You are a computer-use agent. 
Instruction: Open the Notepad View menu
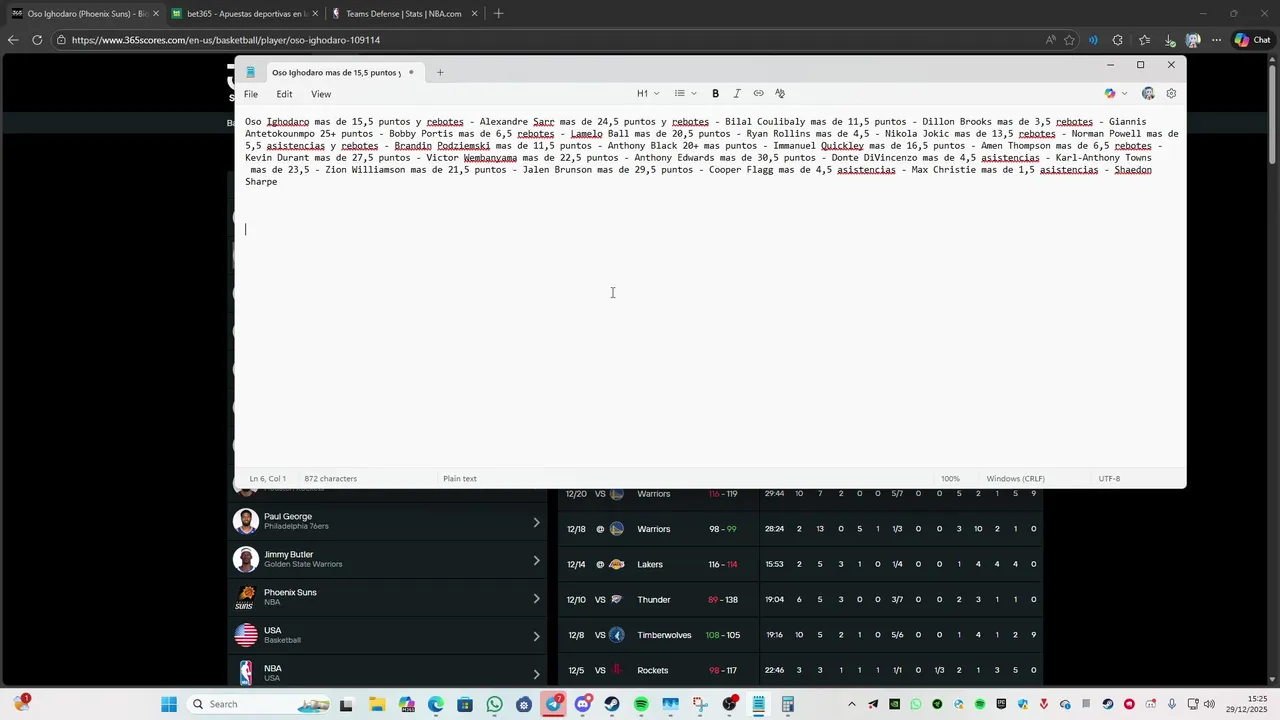(x=321, y=94)
